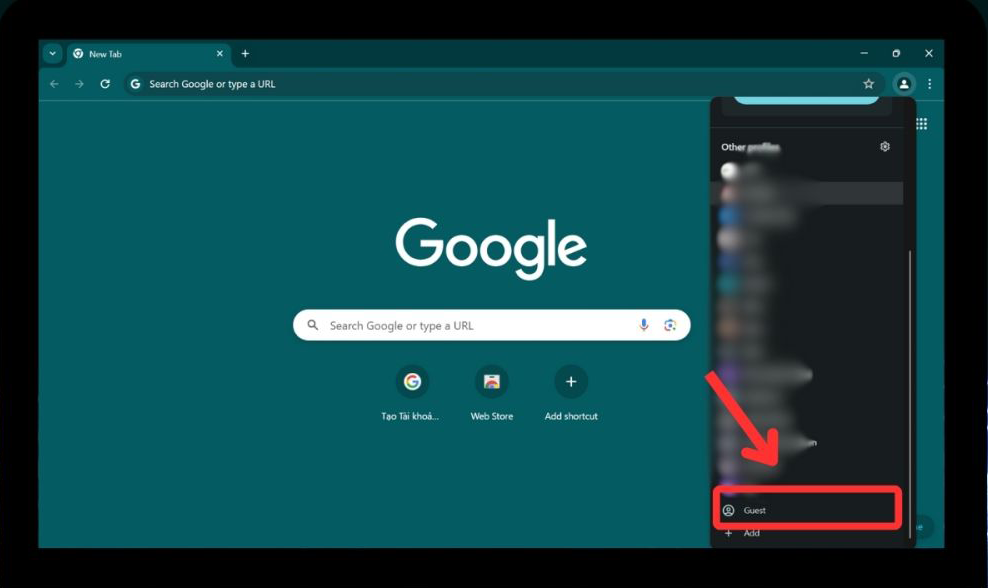
Task: Select the New Tab tab
Action: click(x=148, y=54)
